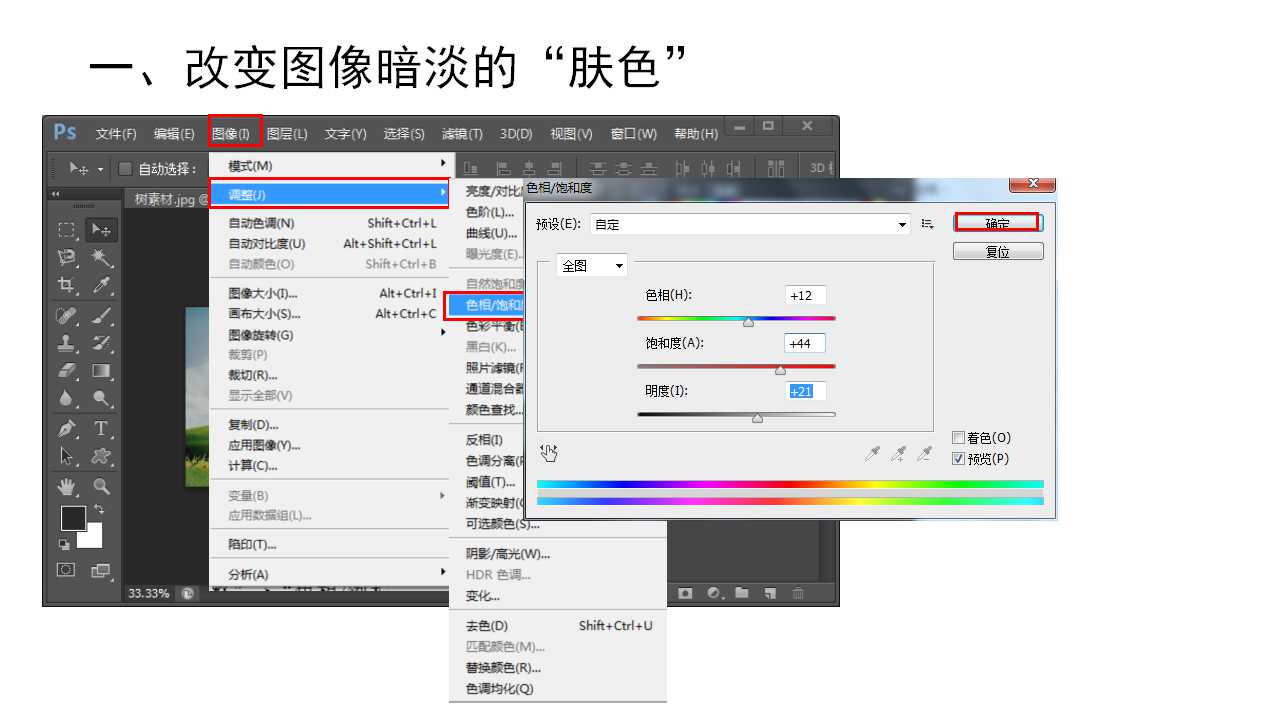Click the 确定 button
The image size is (1280, 720).
(x=997, y=224)
